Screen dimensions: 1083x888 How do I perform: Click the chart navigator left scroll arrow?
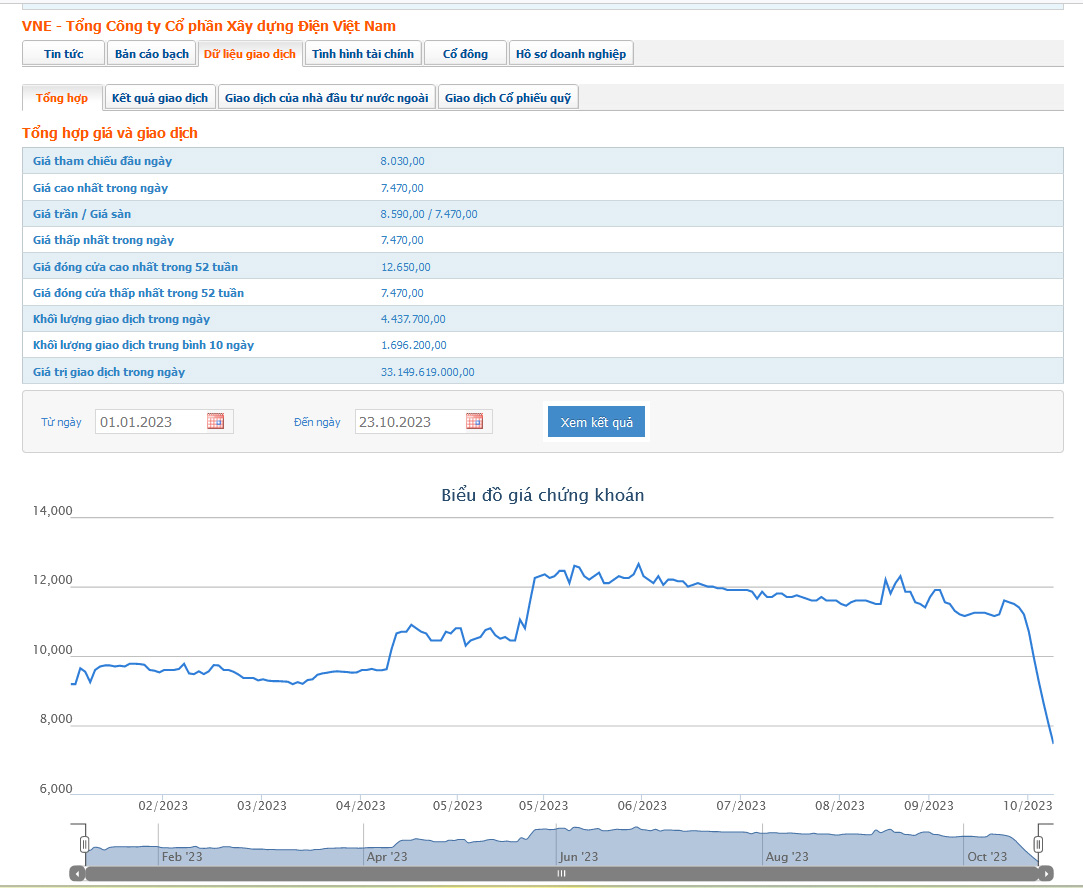[x=77, y=873]
